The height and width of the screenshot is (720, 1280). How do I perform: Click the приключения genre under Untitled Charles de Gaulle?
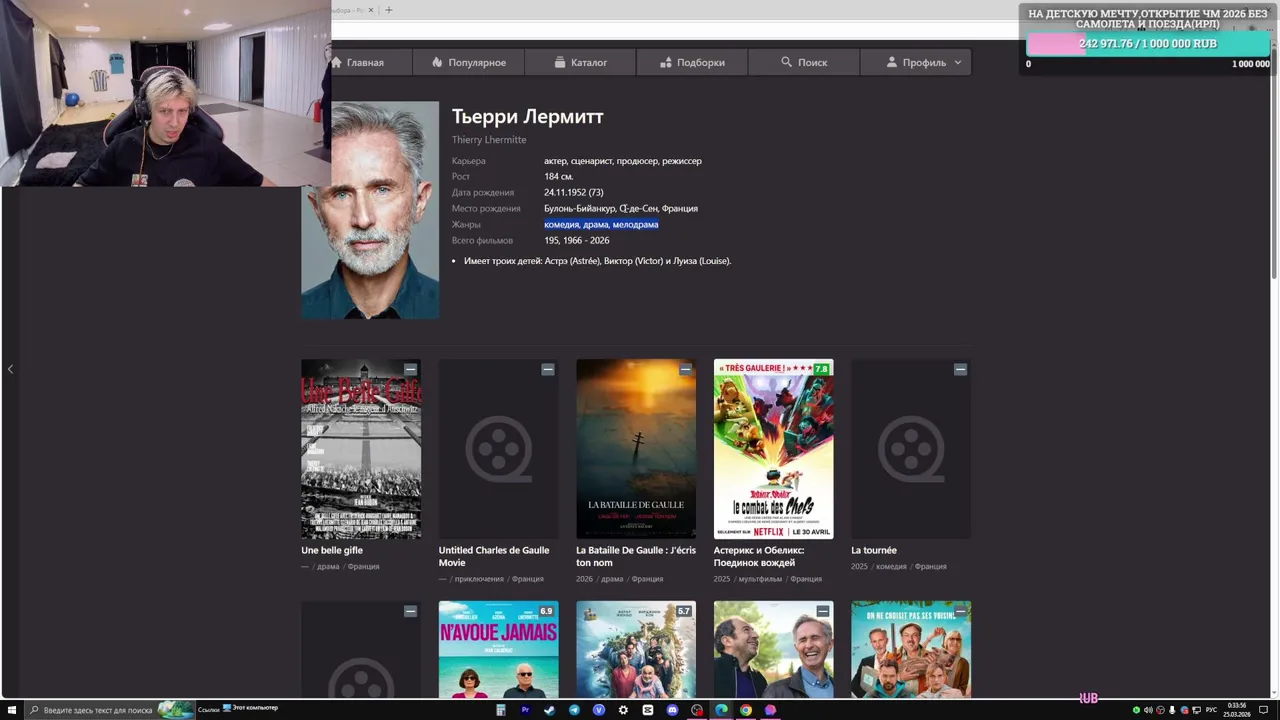point(479,579)
